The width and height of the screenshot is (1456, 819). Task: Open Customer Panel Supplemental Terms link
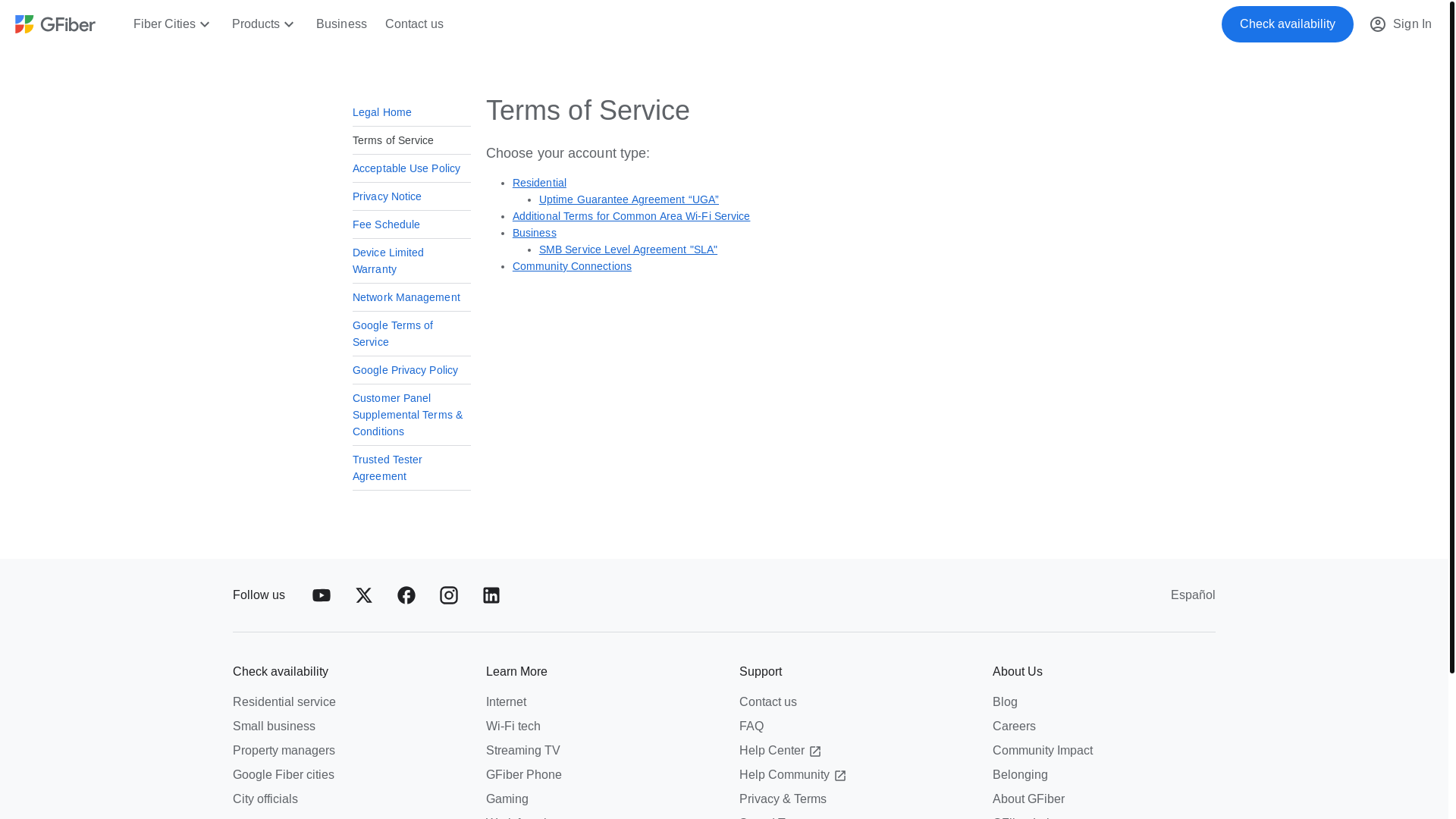(407, 415)
